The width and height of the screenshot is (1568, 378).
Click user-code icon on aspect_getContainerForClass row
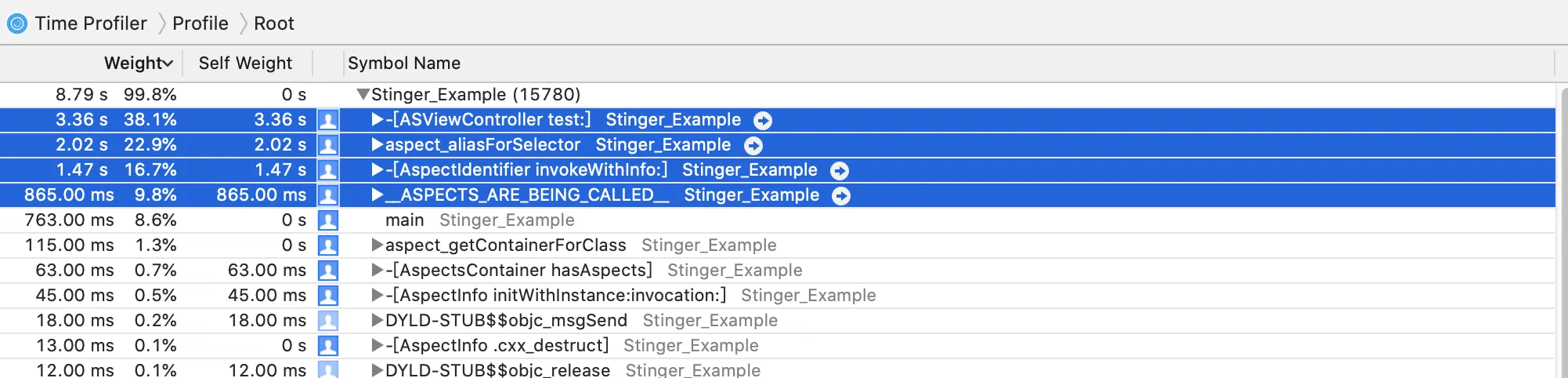click(x=328, y=245)
